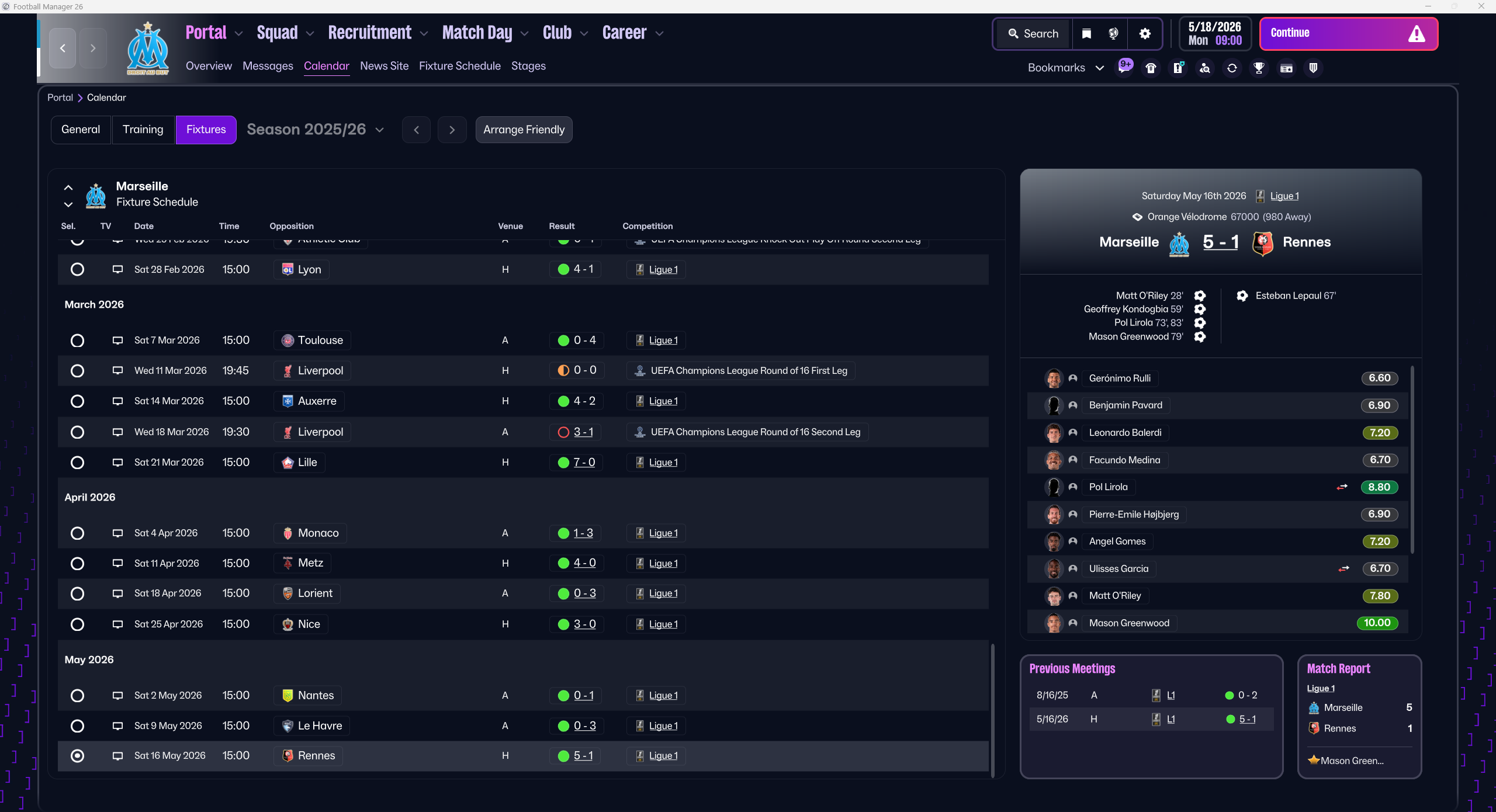The width and height of the screenshot is (1496, 812).
Task: Click the world globe icon
Action: pyautogui.click(x=1113, y=34)
